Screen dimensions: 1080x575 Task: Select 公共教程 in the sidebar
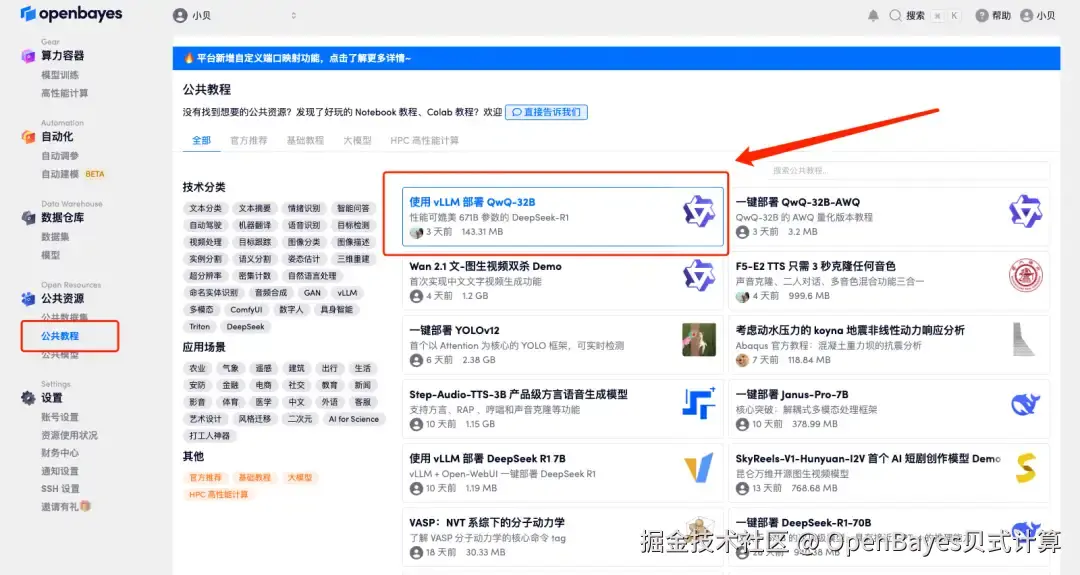[60, 336]
